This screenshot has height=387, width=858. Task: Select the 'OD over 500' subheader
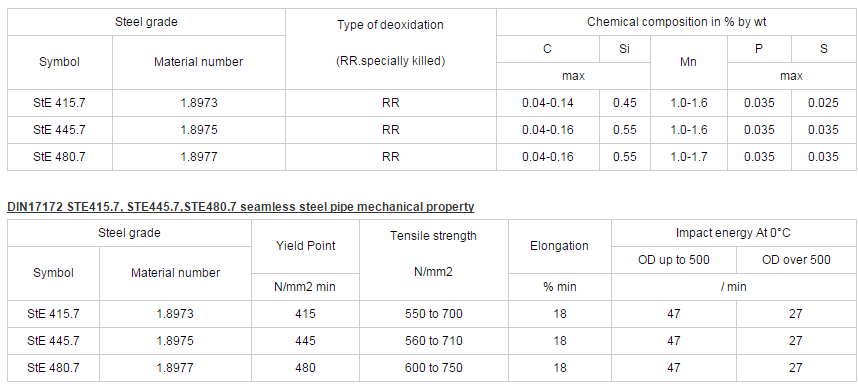coord(796,259)
